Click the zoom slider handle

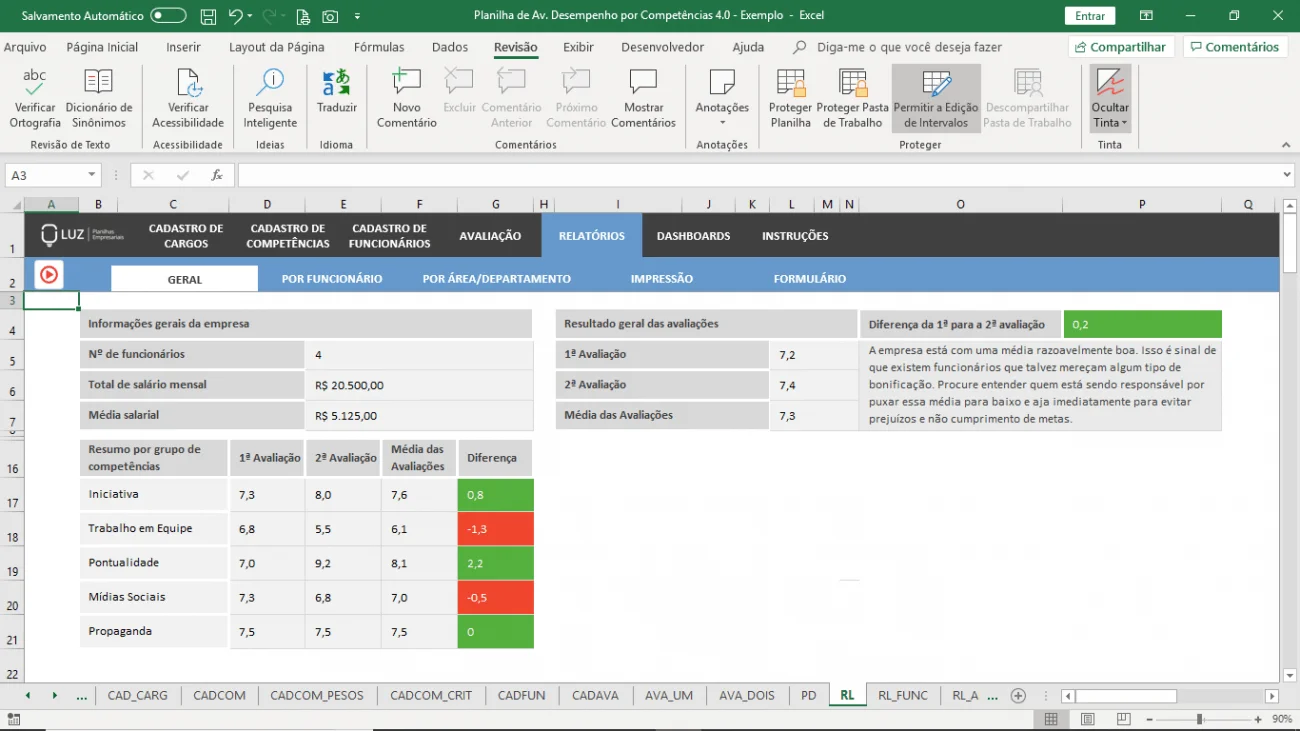point(1199,719)
